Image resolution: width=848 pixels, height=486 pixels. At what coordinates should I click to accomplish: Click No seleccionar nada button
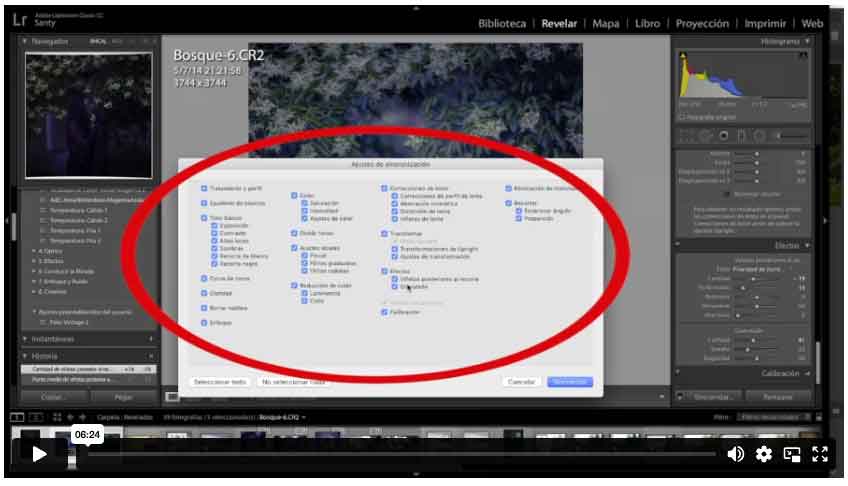(294, 382)
